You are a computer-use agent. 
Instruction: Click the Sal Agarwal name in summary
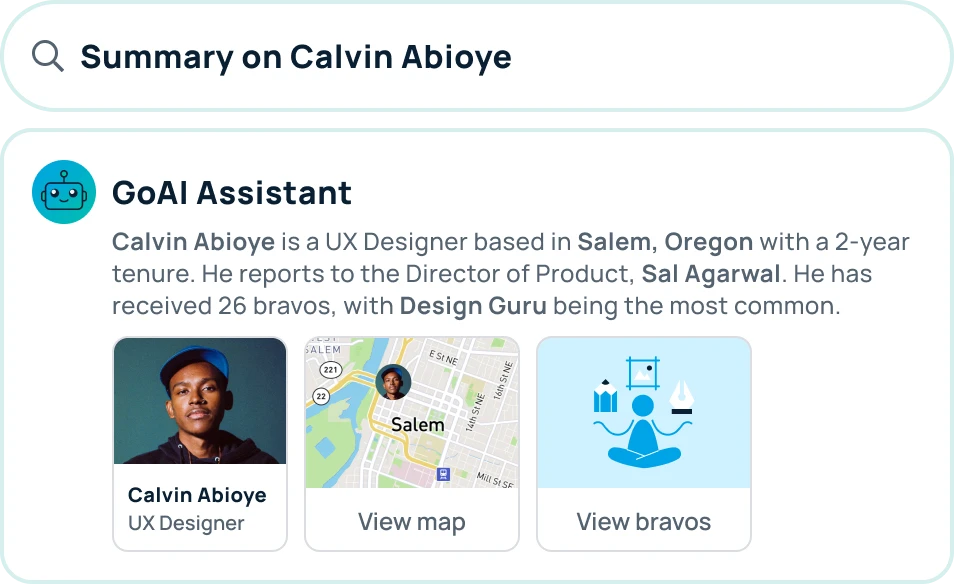(711, 274)
